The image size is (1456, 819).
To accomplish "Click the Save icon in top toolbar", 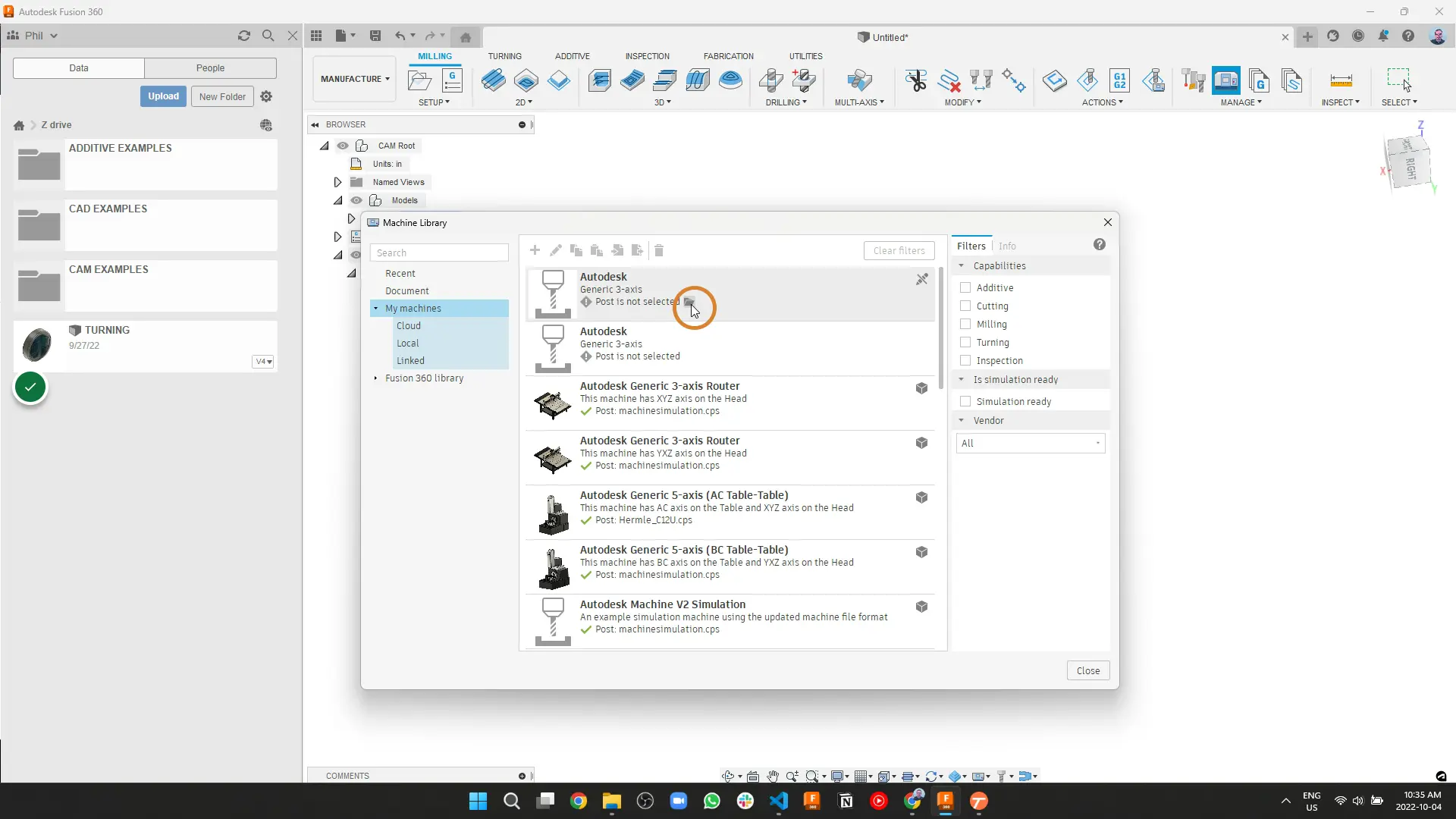I will pyautogui.click(x=375, y=36).
